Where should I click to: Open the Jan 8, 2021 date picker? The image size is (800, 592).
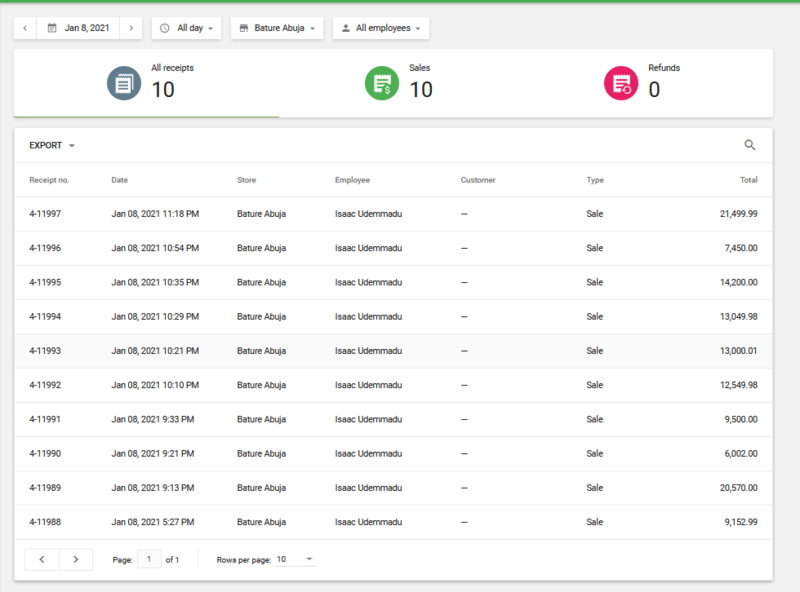[x=78, y=28]
